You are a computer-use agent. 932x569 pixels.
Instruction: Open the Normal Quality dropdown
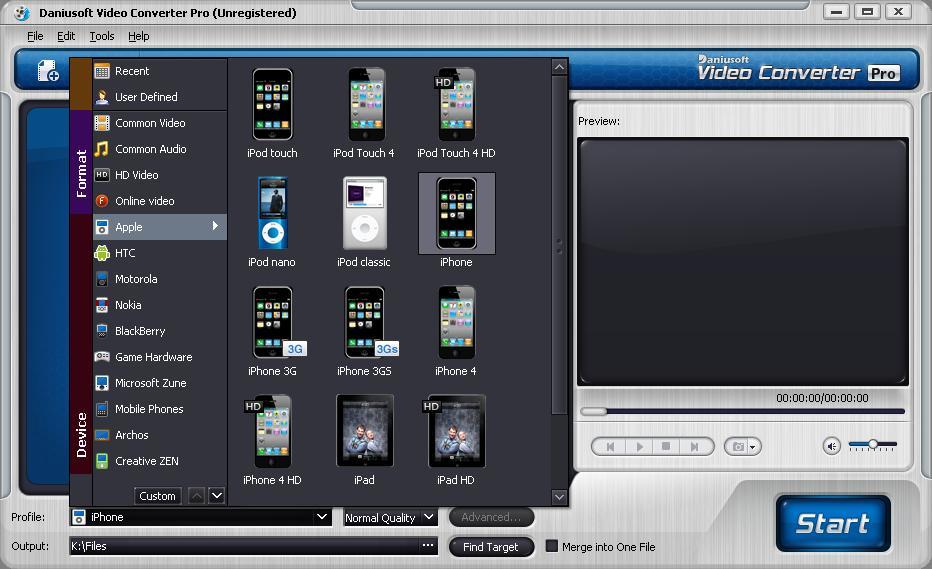pyautogui.click(x=391, y=517)
